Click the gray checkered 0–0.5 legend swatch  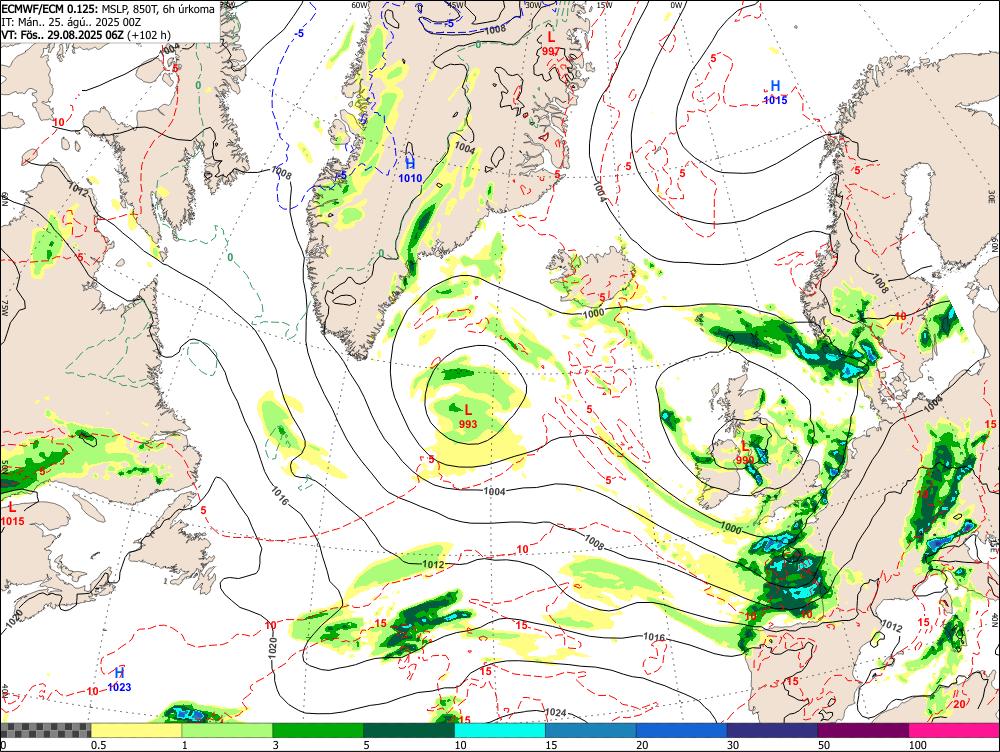click(x=45, y=730)
